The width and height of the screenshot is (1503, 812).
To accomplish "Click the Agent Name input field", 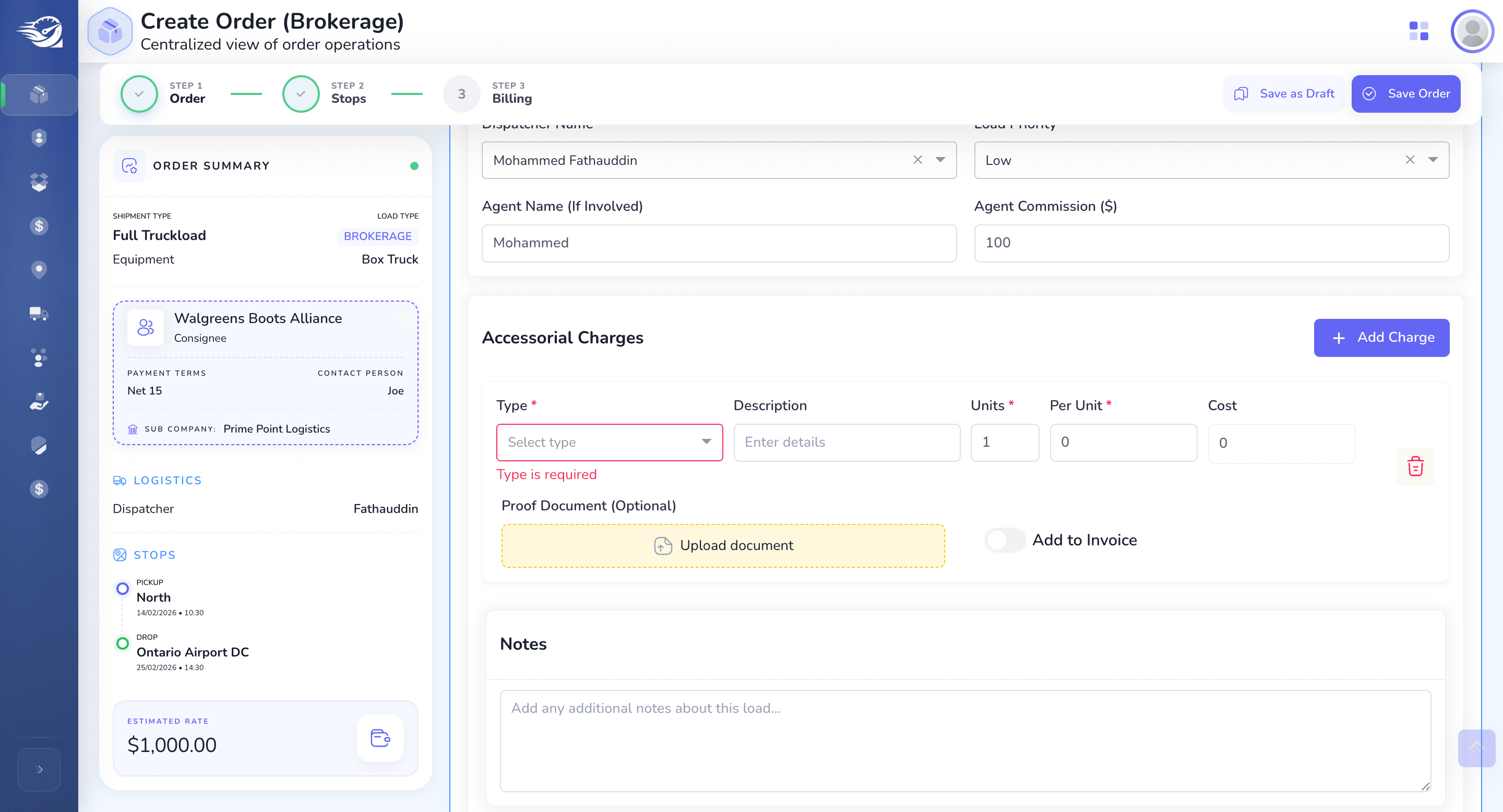I will tap(719, 243).
